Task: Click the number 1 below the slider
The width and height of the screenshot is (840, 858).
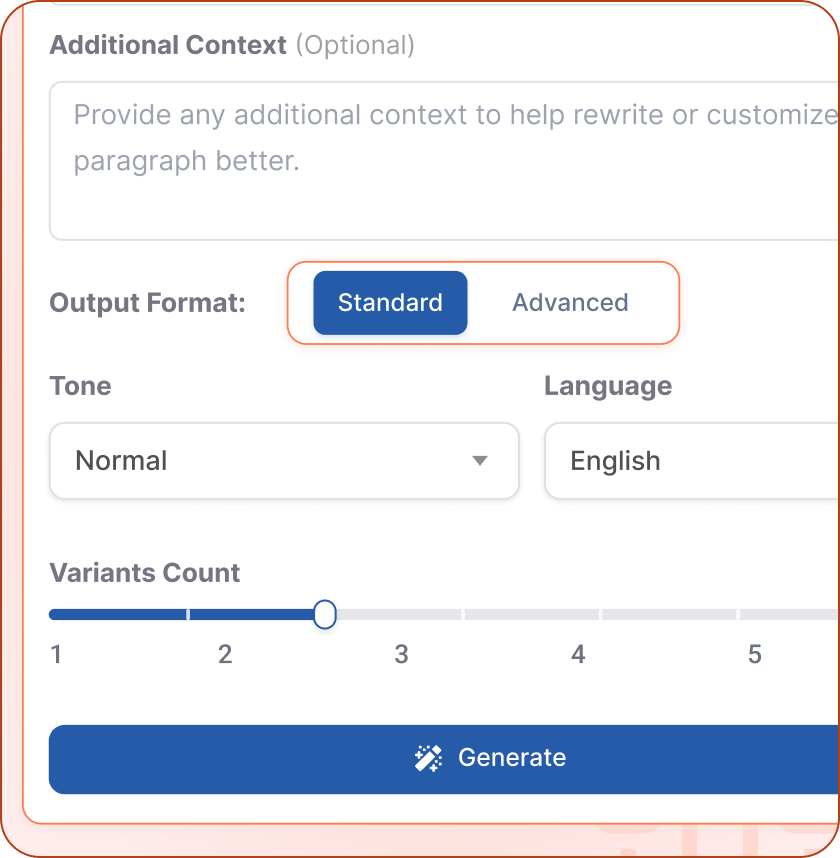Action: coord(56,654)
